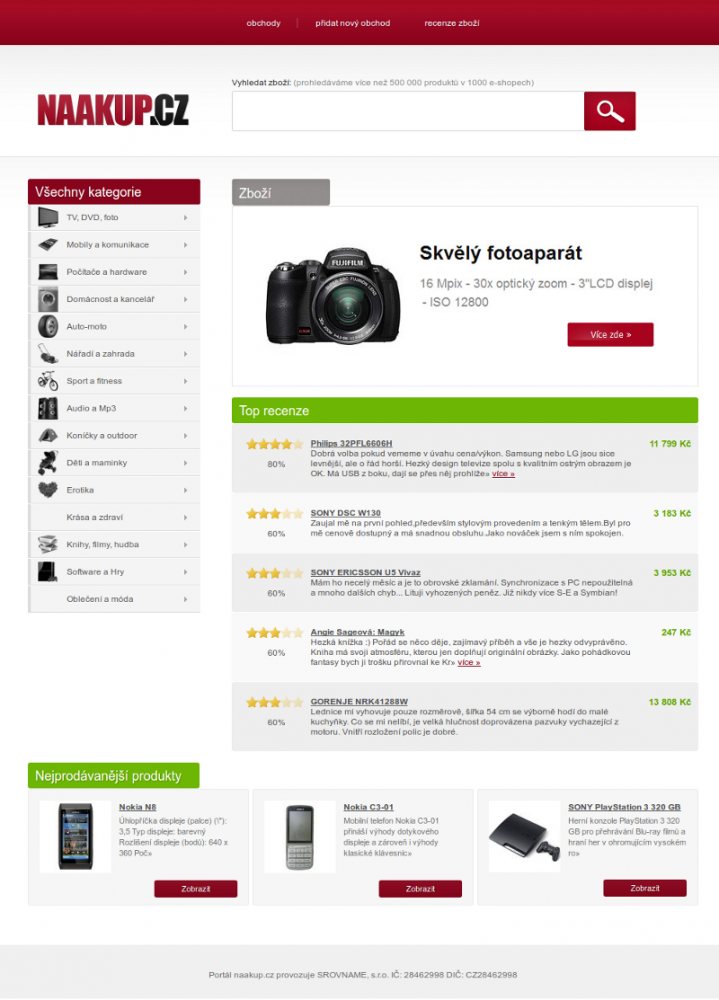Click the magnifier search button
The height and width of the screenshot is (1000, 719).
pyautogui.click(x=609, y=111)
